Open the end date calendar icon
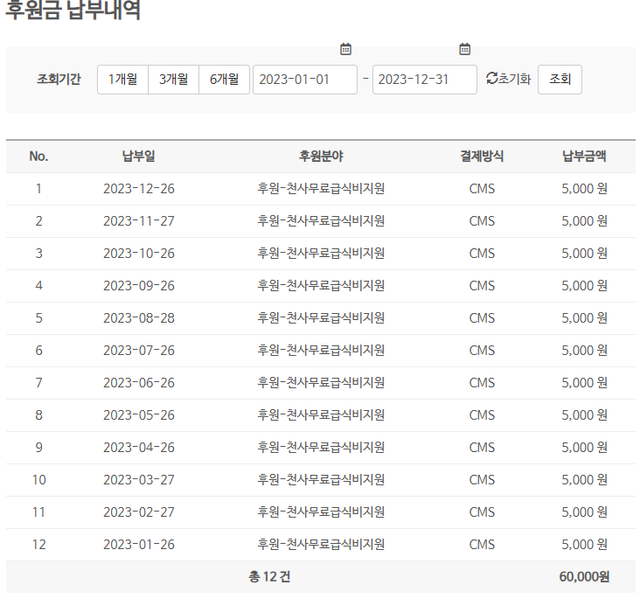The width and height of the screenshot is (640, 599). 465,48
